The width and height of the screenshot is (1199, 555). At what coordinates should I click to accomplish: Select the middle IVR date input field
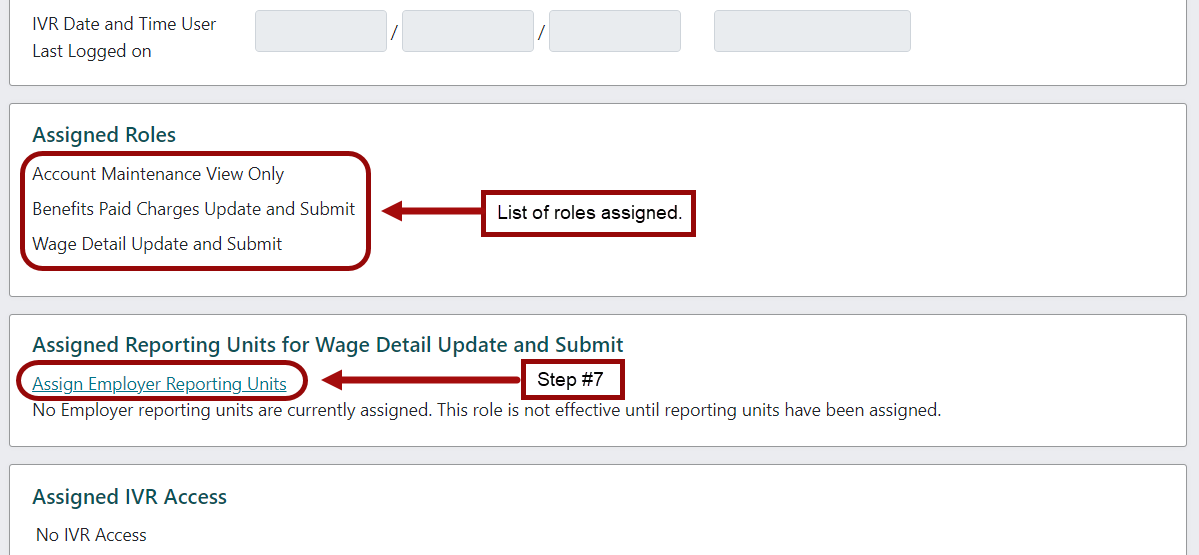[x=467, y=31]
